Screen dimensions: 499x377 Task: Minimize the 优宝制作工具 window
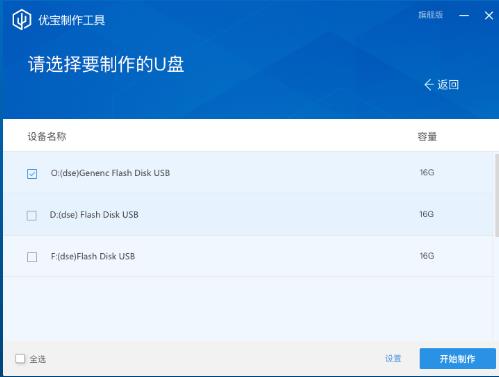(464, 15)
